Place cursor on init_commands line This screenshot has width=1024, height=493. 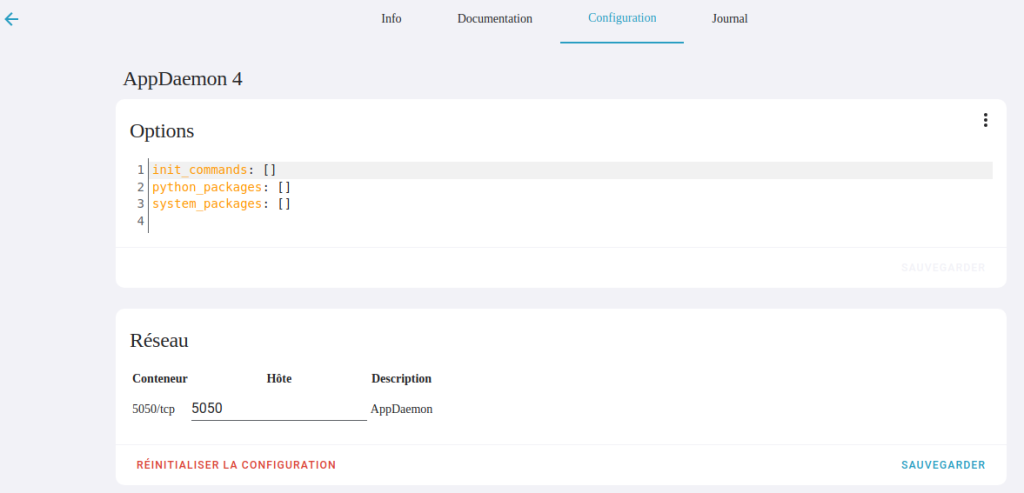pyautogui.click(x=571, y=170)
